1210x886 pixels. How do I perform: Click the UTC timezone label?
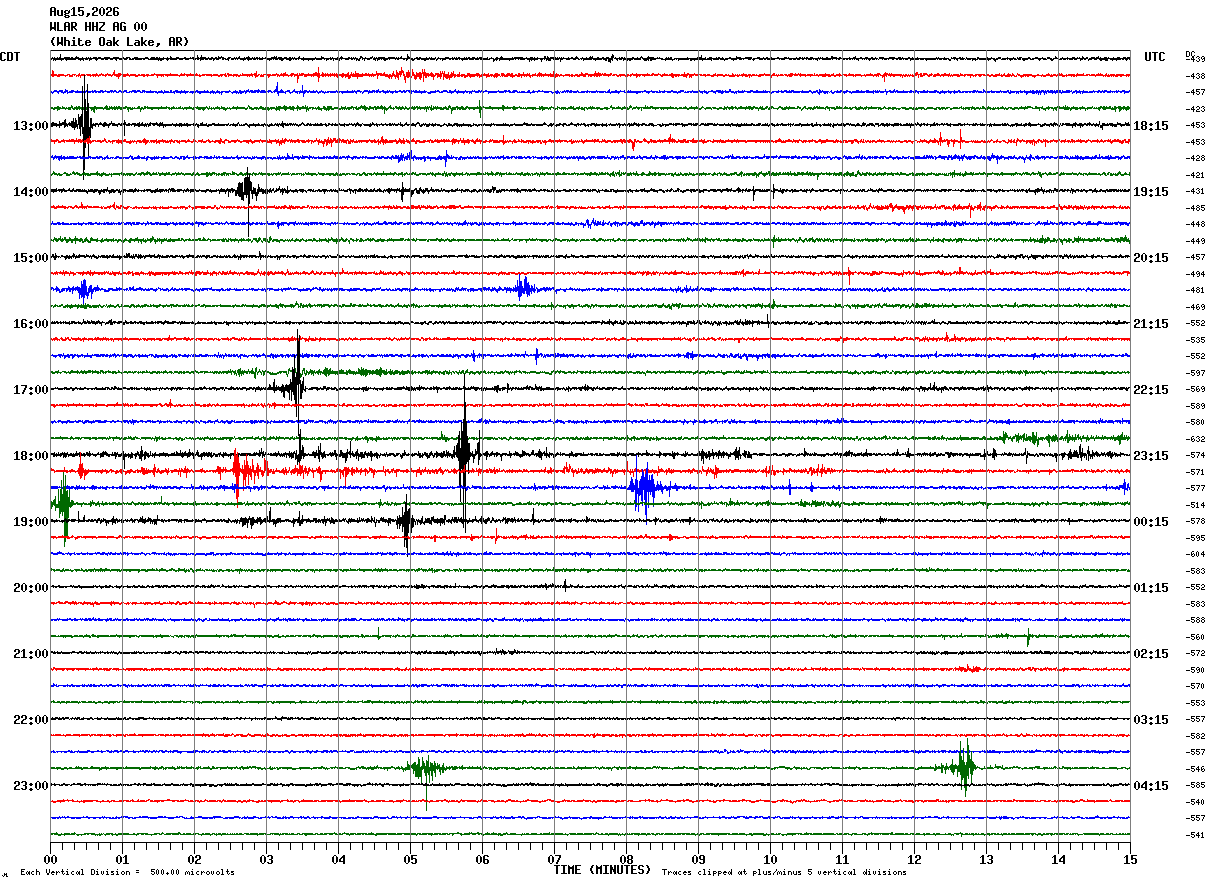pyautogui.click(x=1155, y=57)
